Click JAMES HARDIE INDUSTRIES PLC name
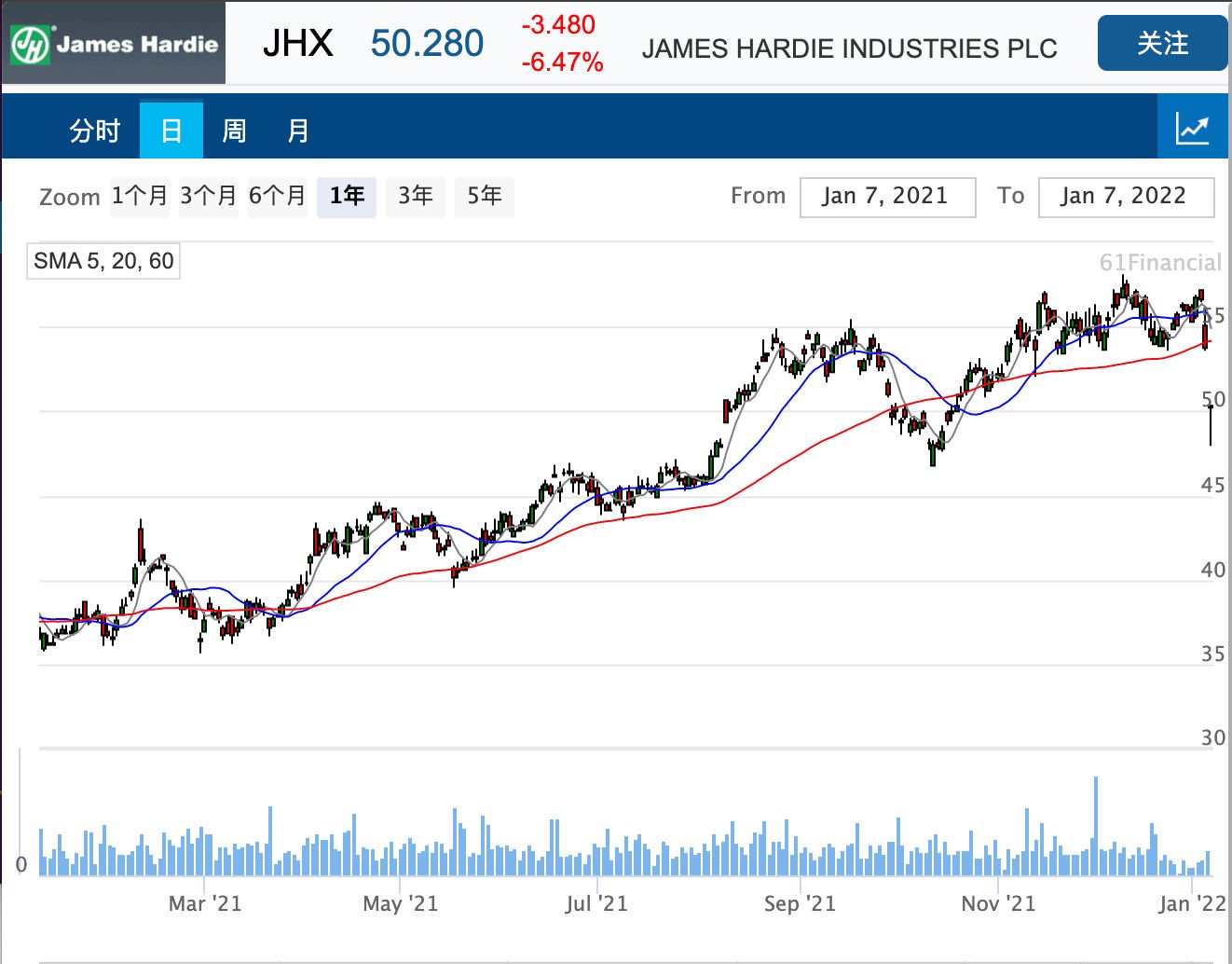Image resolution: width=1232 pixels, height=964 pixels. click(849, 48)
